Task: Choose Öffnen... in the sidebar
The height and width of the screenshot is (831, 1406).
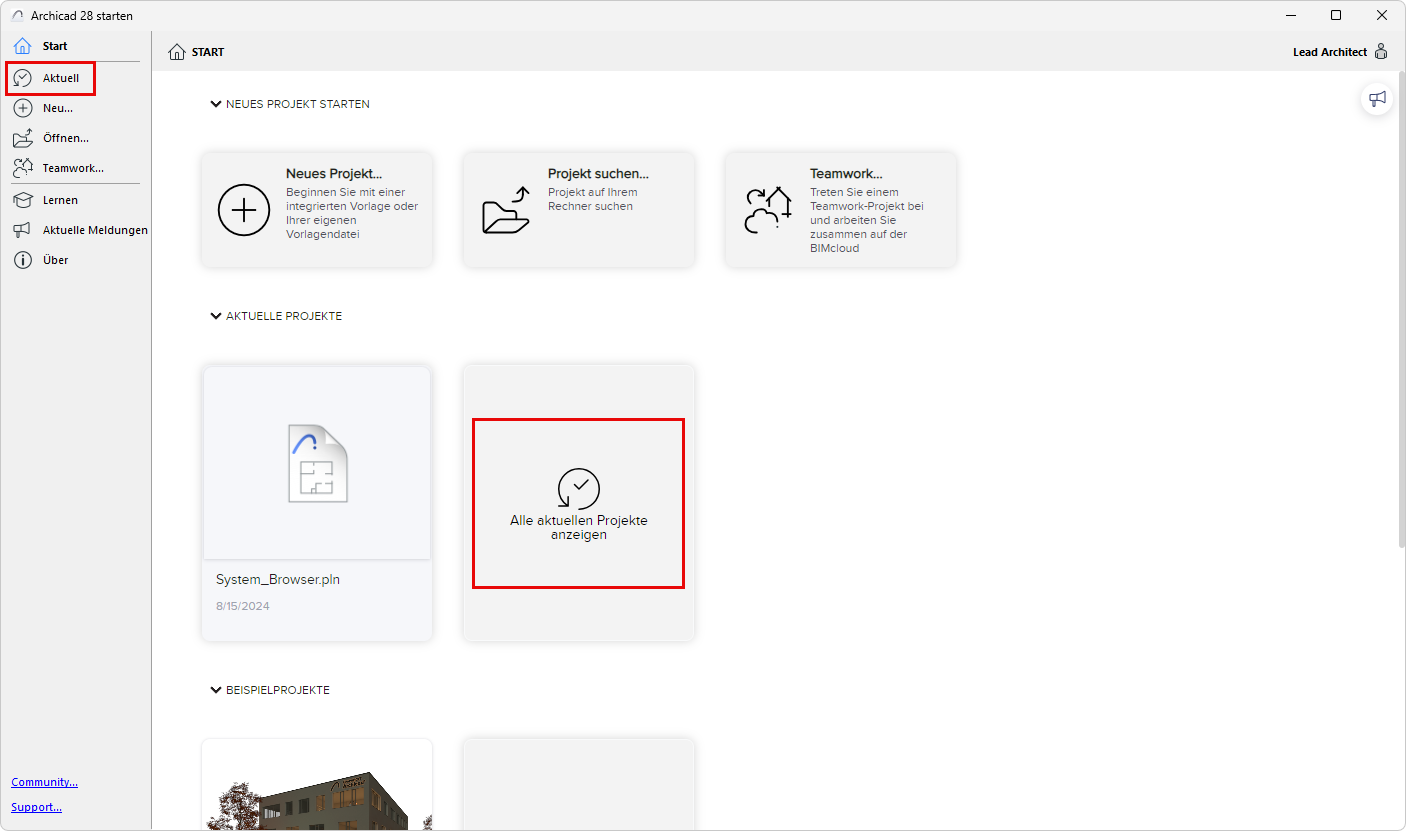Action: (x=66, y=138)
